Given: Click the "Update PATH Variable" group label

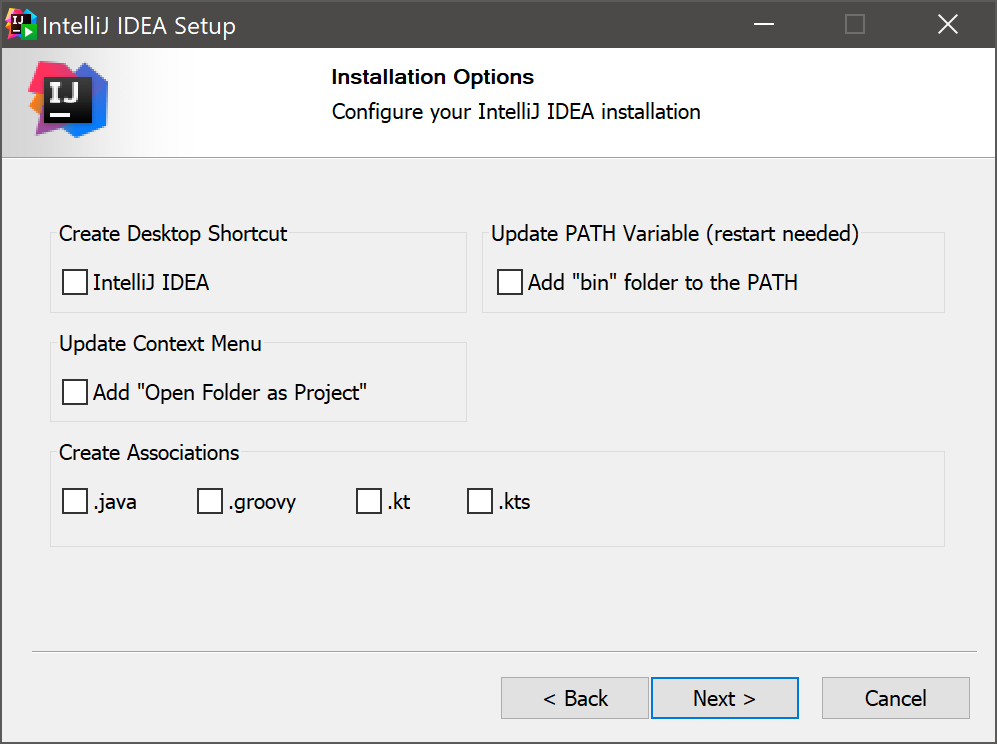Looking at the screenshot, I should point(675,234).
